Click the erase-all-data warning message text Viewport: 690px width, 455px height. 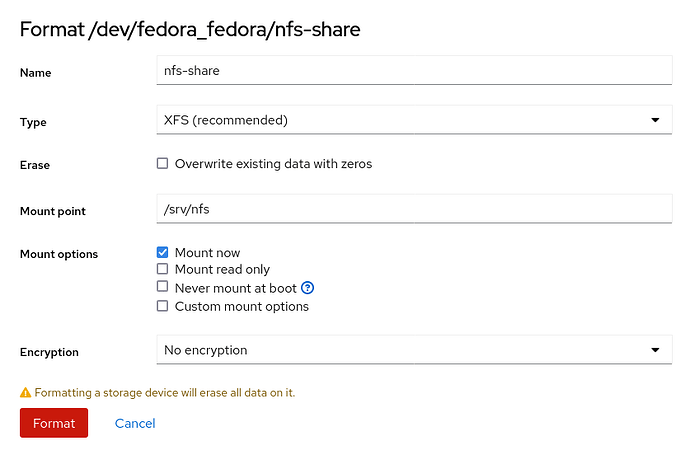click(165, 393)
